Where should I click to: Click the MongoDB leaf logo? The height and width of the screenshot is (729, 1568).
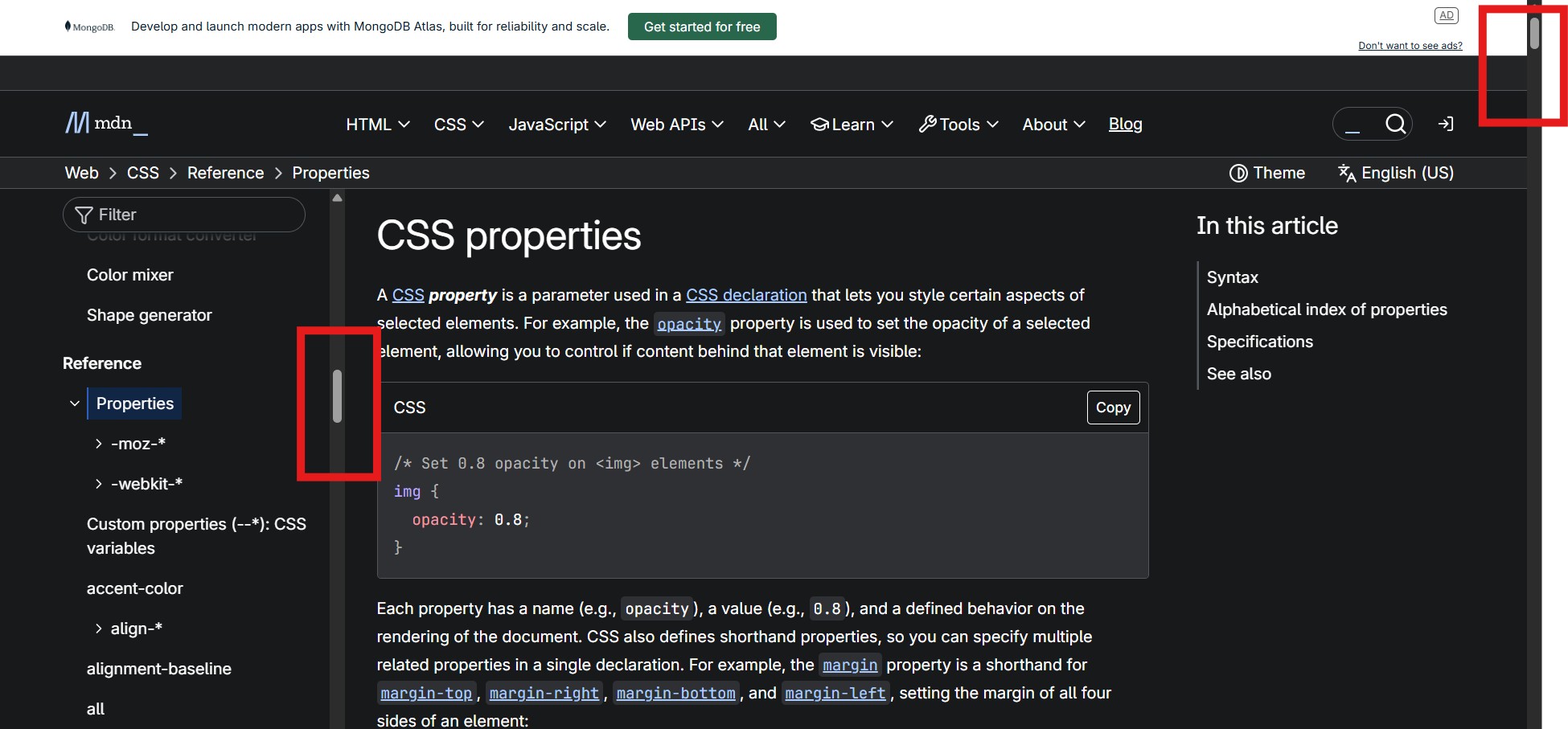click(x=68, y=26)
